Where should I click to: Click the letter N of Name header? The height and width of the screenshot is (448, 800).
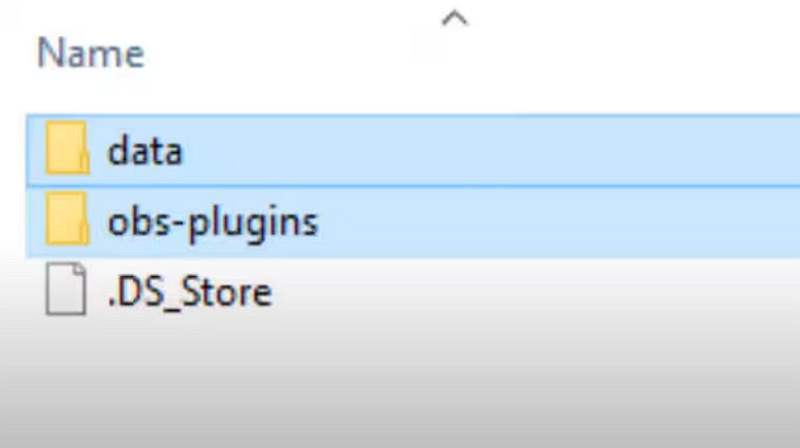click(x=47, y=53)
